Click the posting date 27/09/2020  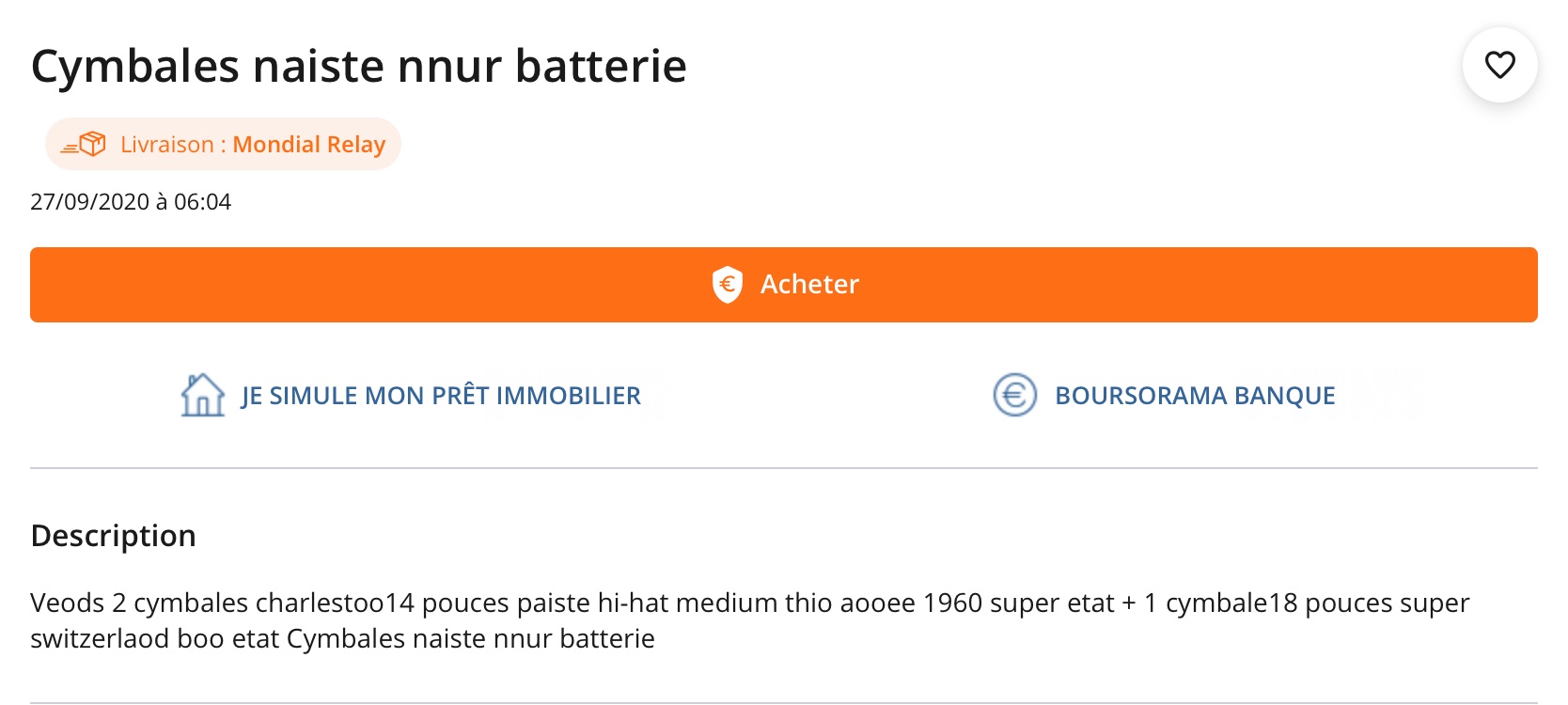[90, 202]
